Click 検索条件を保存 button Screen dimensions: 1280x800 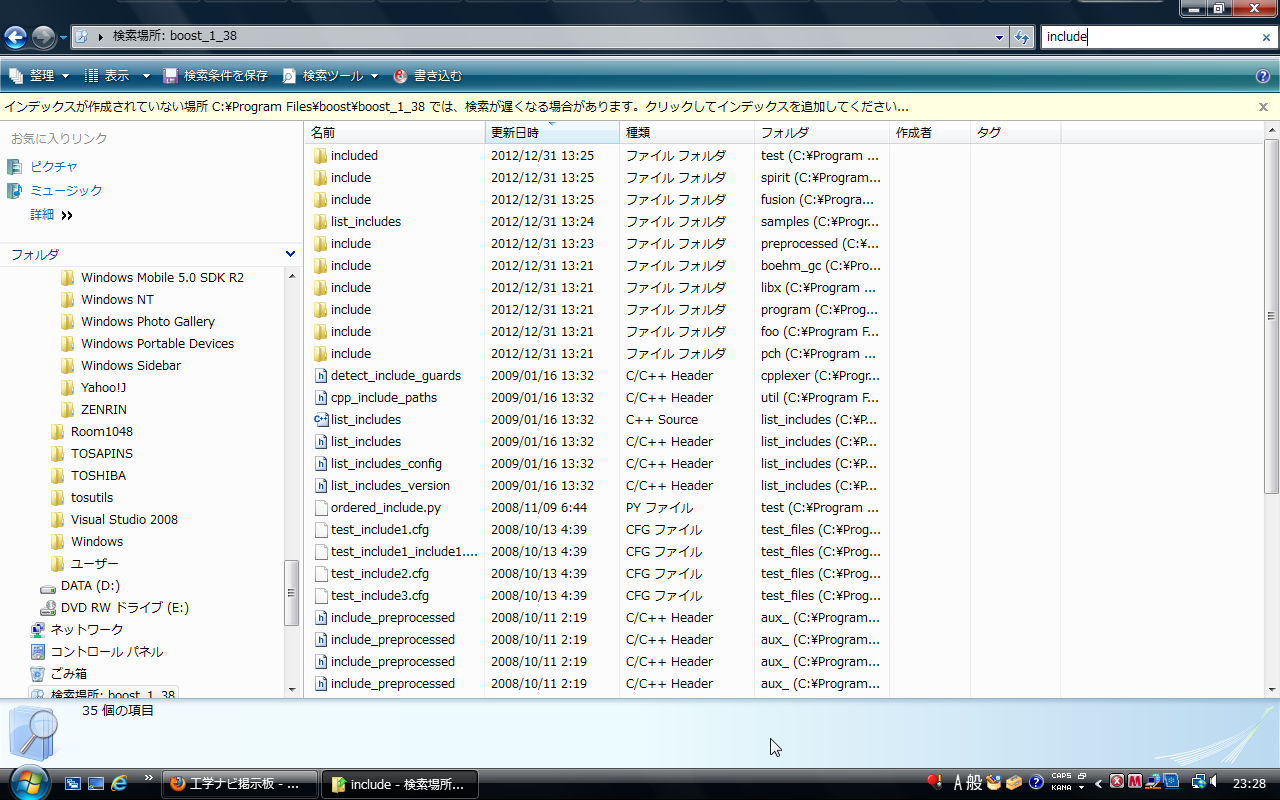pyautogui.click(x=216, y=76)
